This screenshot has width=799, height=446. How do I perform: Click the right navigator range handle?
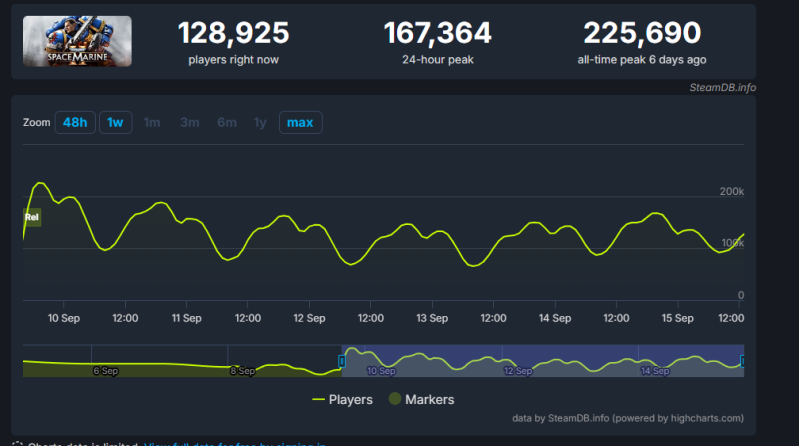742,361
